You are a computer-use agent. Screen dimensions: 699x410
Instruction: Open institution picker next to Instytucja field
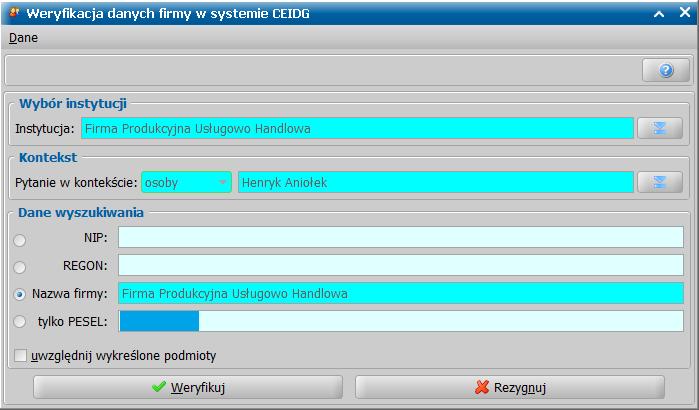660,128
